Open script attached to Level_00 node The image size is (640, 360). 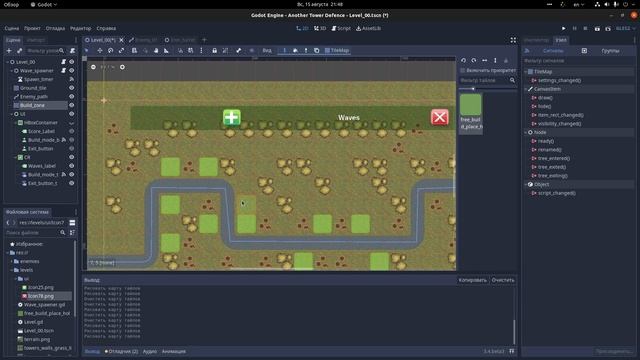pos(64,62)
